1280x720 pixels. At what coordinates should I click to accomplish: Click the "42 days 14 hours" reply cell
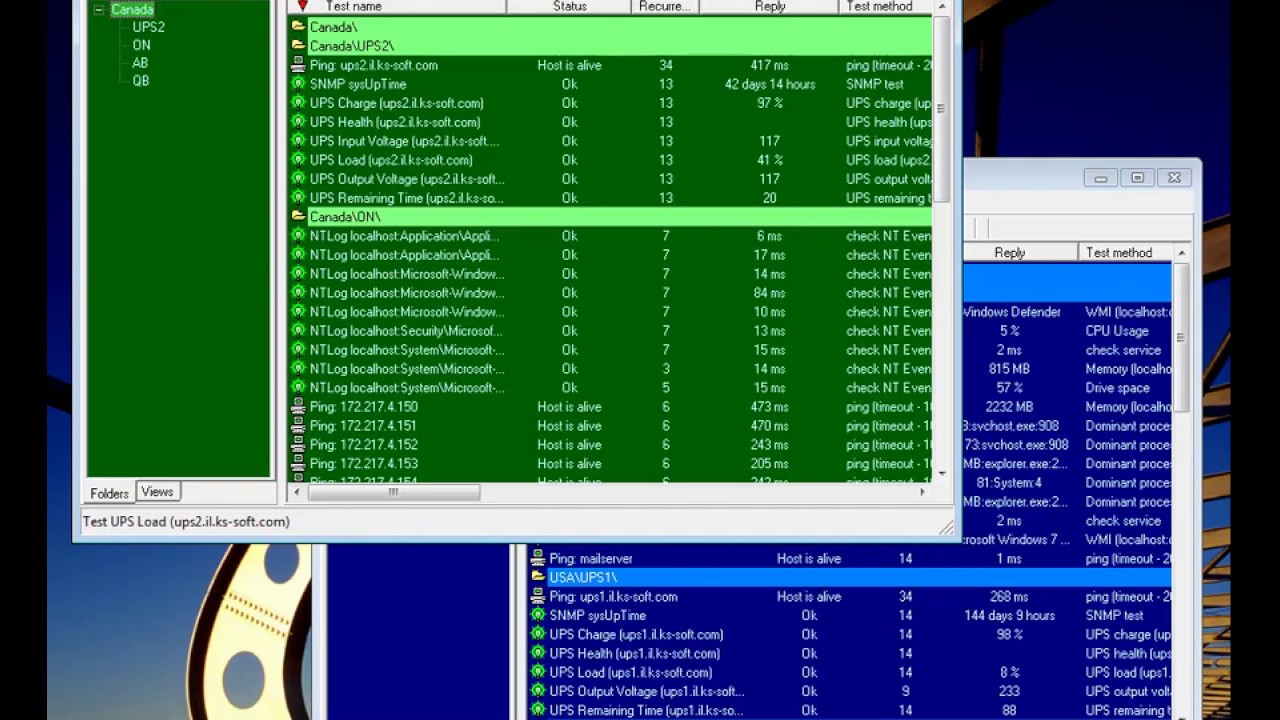(769, 84)
